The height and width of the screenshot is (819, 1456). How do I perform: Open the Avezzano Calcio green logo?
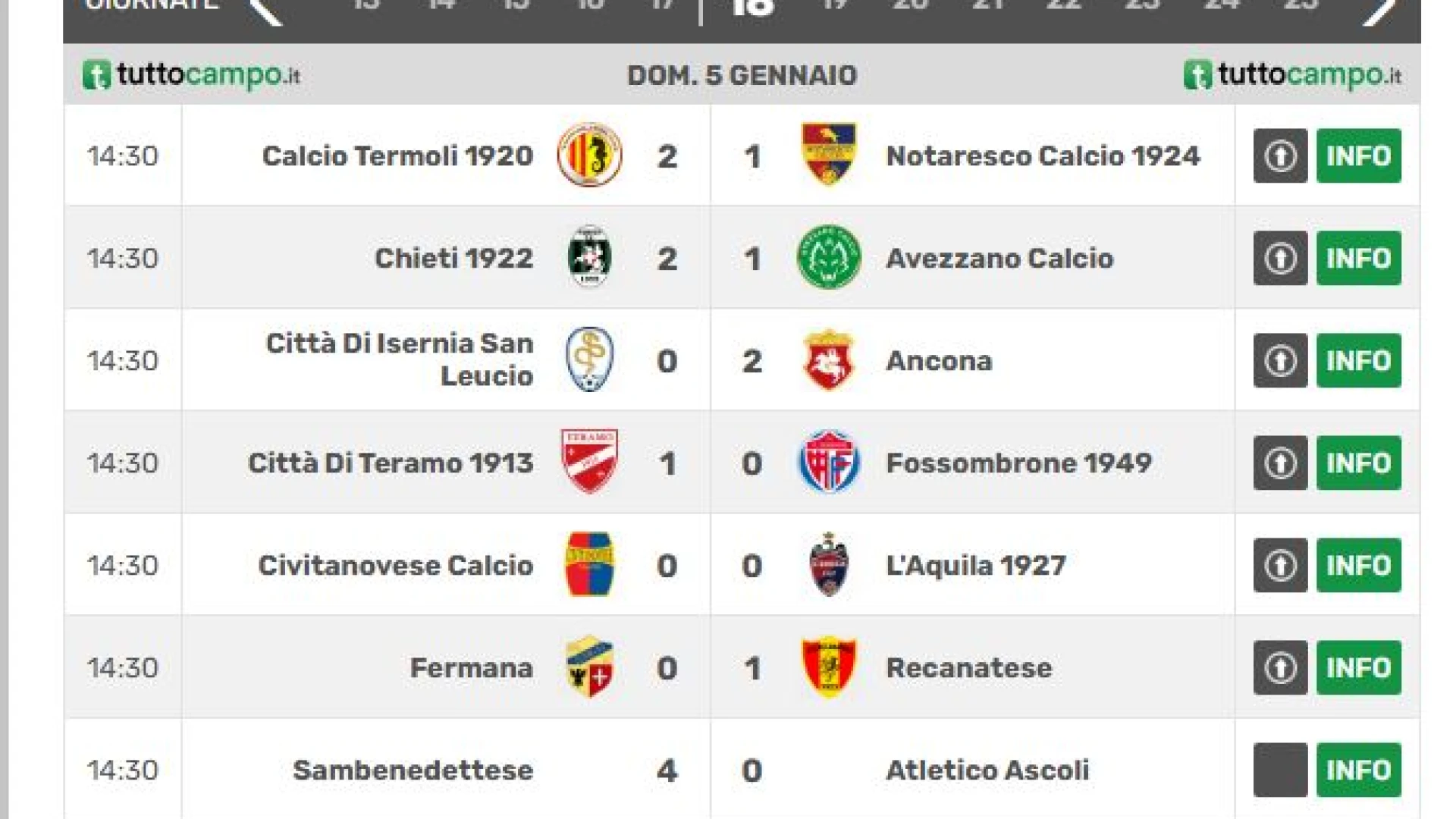coord(829,258)
